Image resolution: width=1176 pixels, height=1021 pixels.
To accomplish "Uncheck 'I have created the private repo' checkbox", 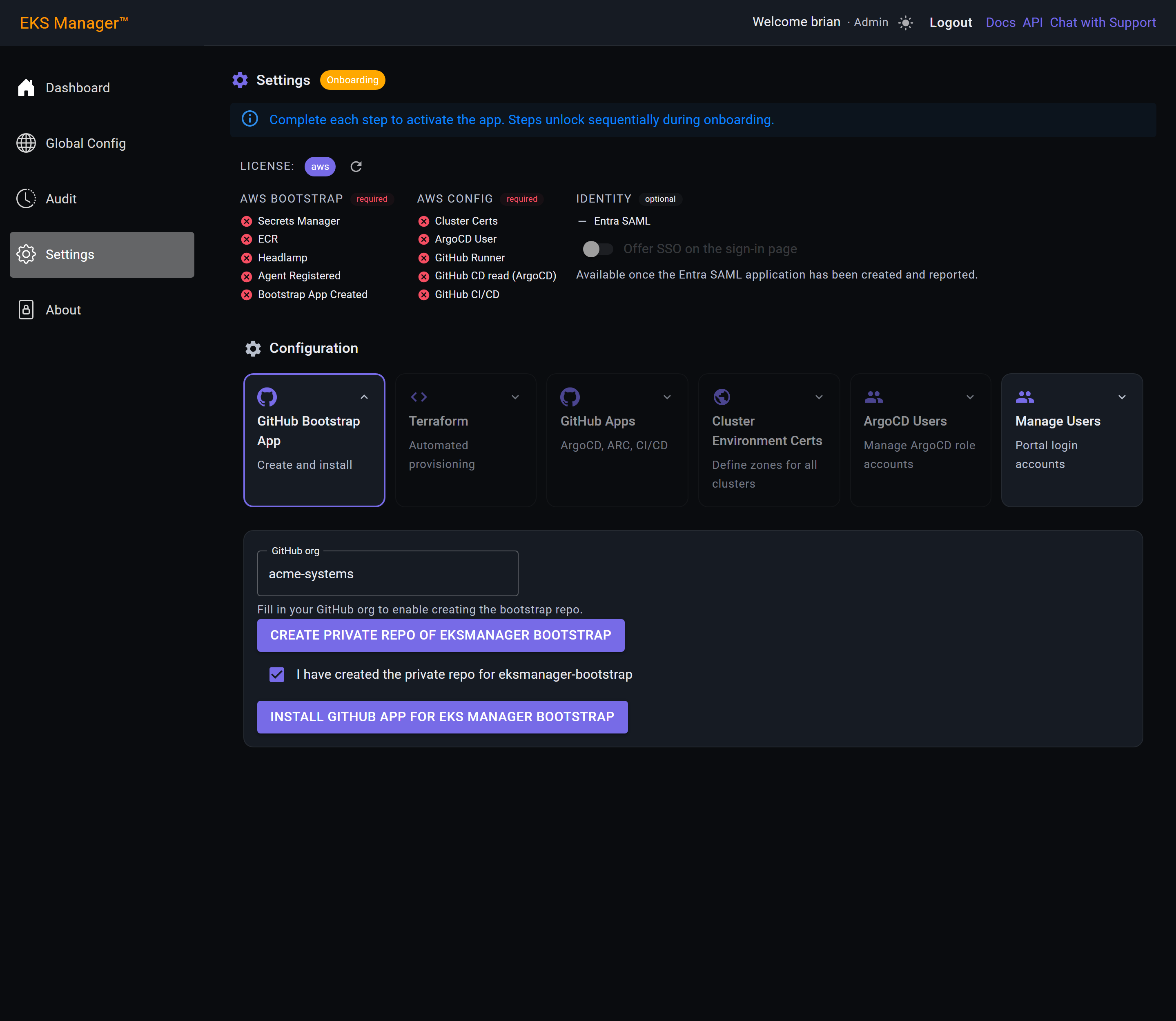I will 277,675.
